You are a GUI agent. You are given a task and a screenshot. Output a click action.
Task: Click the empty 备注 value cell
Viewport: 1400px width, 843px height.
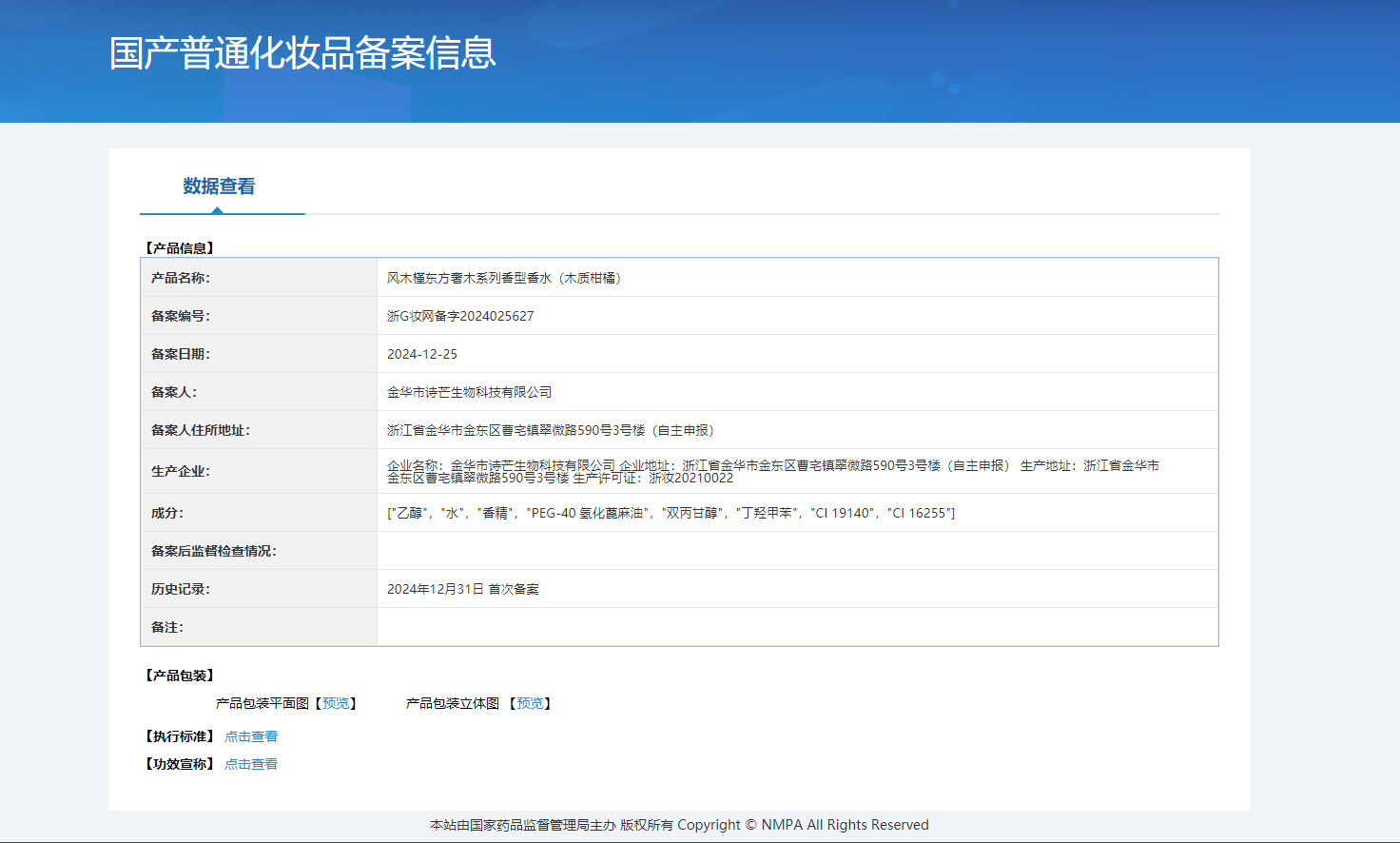click(797, 627)
